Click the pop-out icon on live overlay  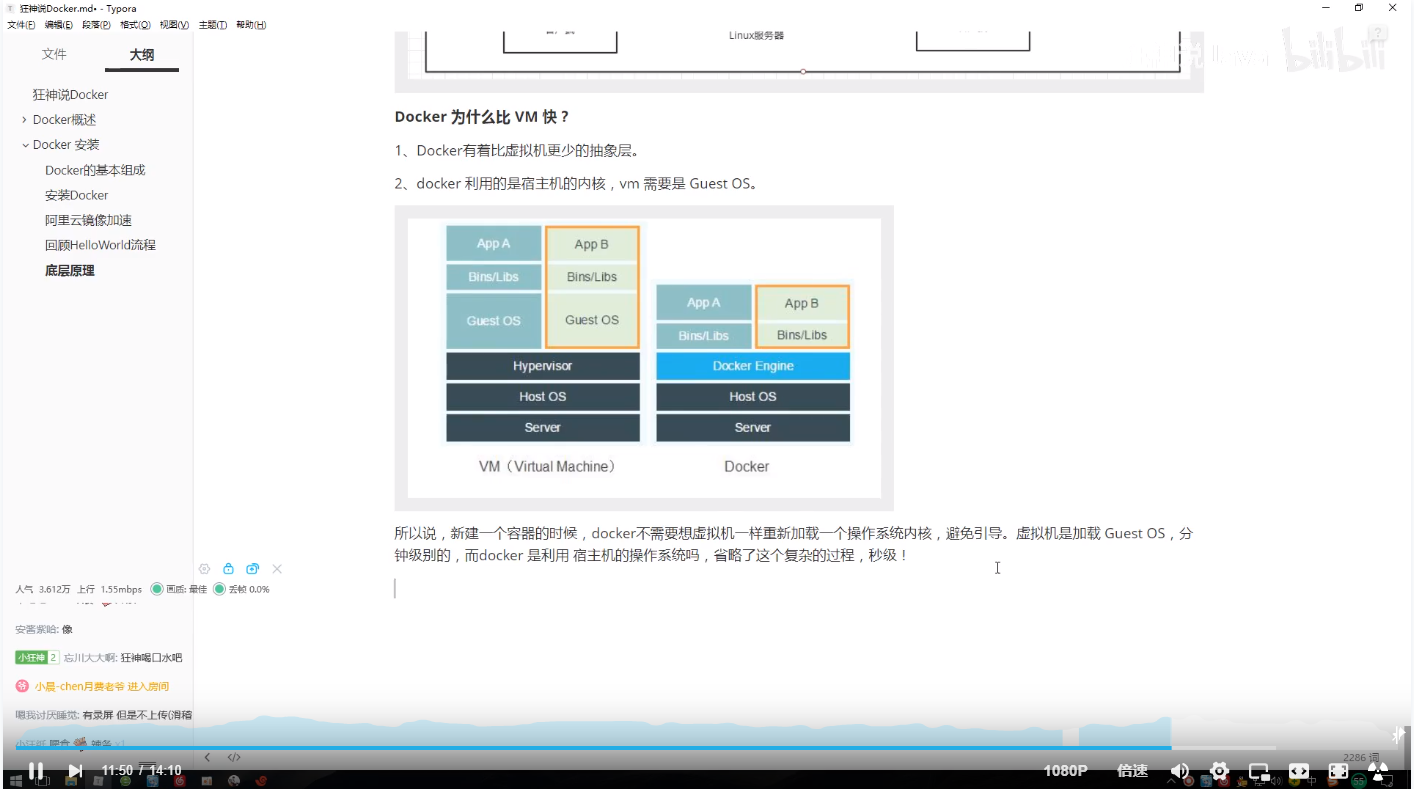(x=252, y=569)
